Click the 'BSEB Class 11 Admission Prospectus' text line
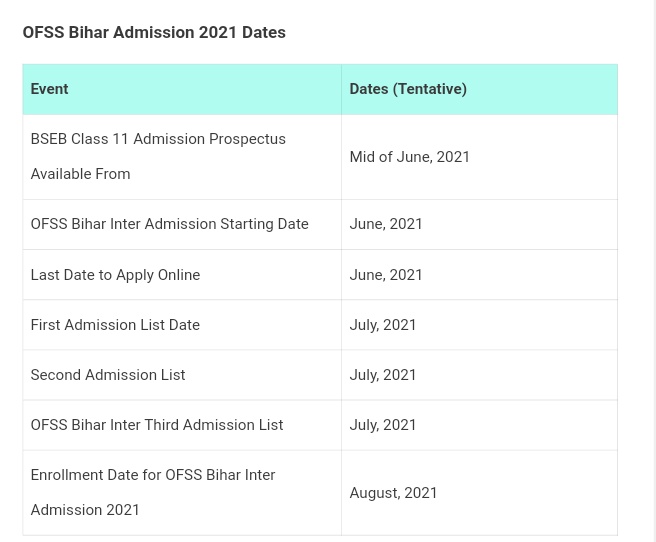Image resolution: width=656 pixels, height=542 pixels. (158, 139)
